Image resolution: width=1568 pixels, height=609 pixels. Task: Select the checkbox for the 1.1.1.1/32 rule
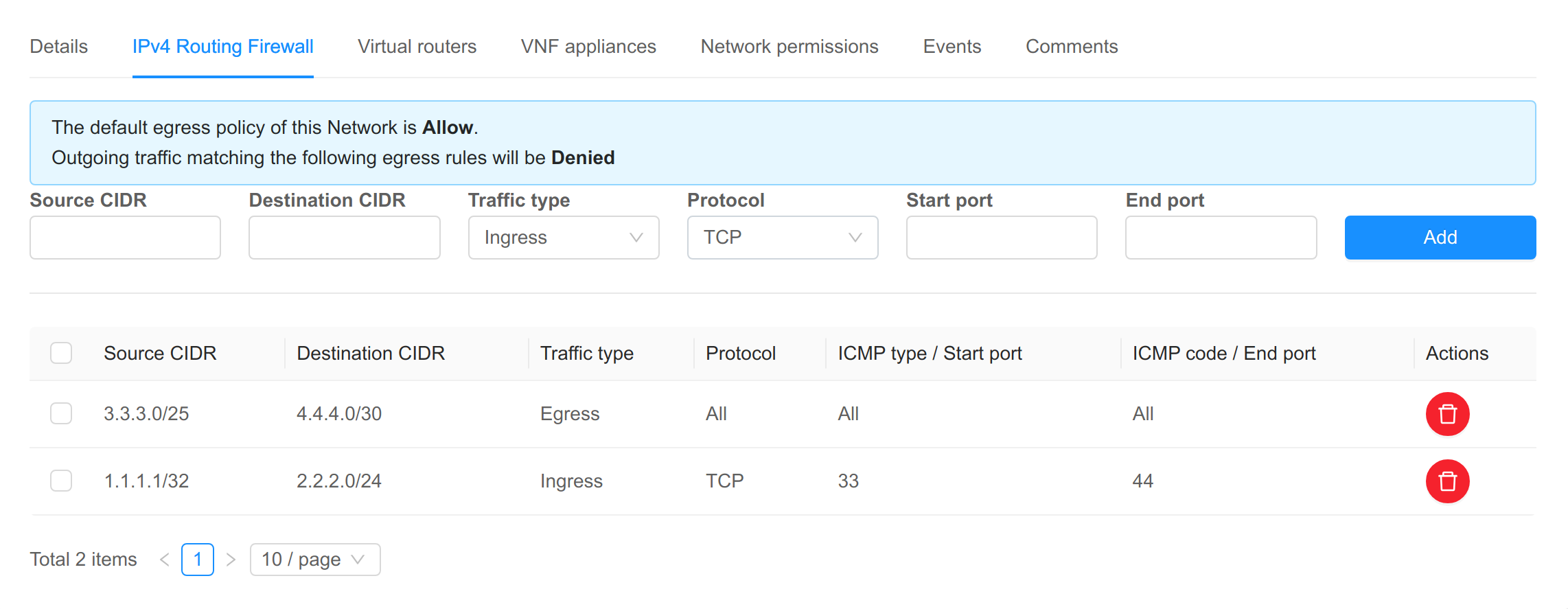click(61, 481)
